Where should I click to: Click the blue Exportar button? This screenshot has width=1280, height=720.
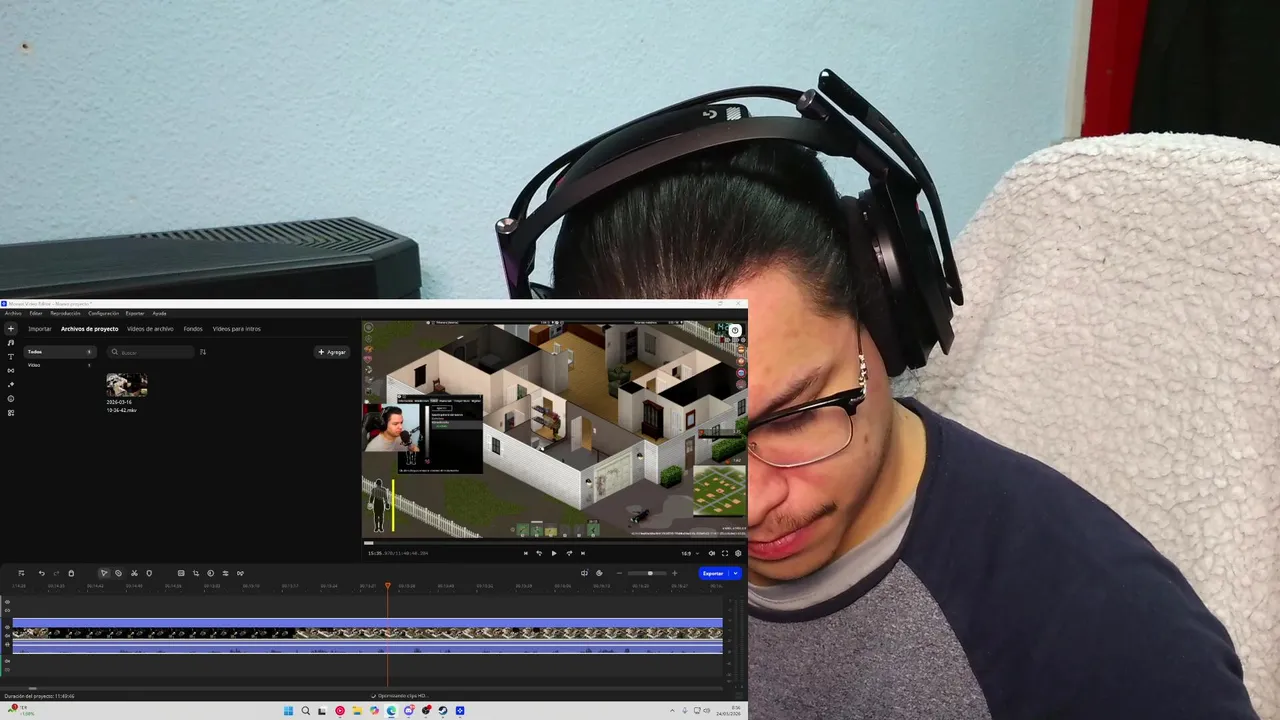(713, 573)
